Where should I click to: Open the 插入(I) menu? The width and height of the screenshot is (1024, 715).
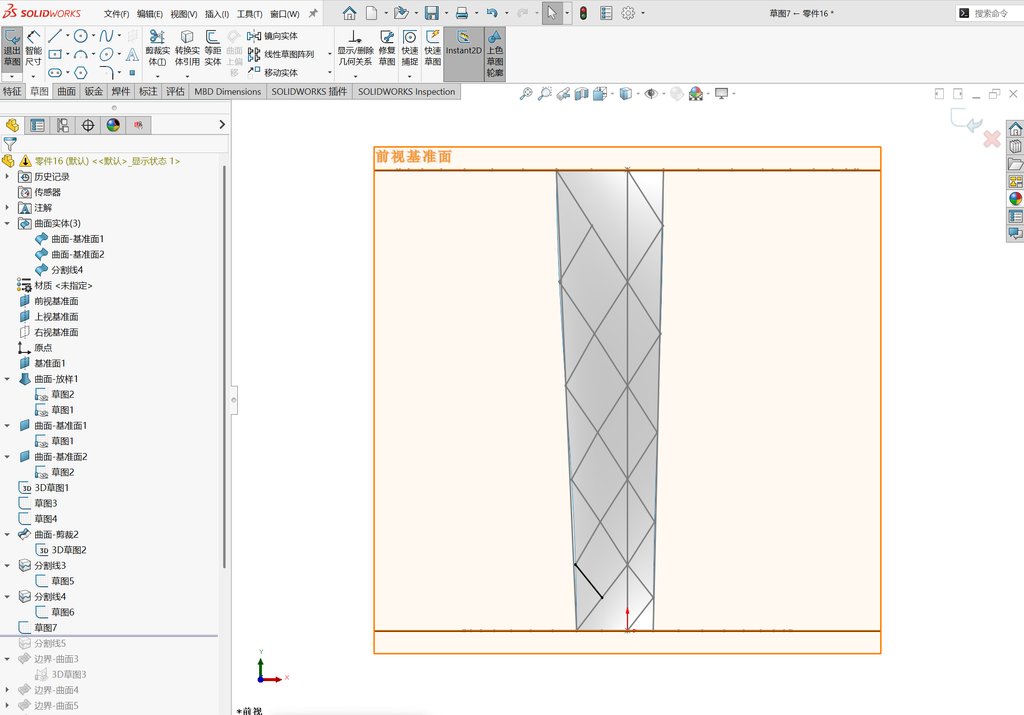(217, 14)
